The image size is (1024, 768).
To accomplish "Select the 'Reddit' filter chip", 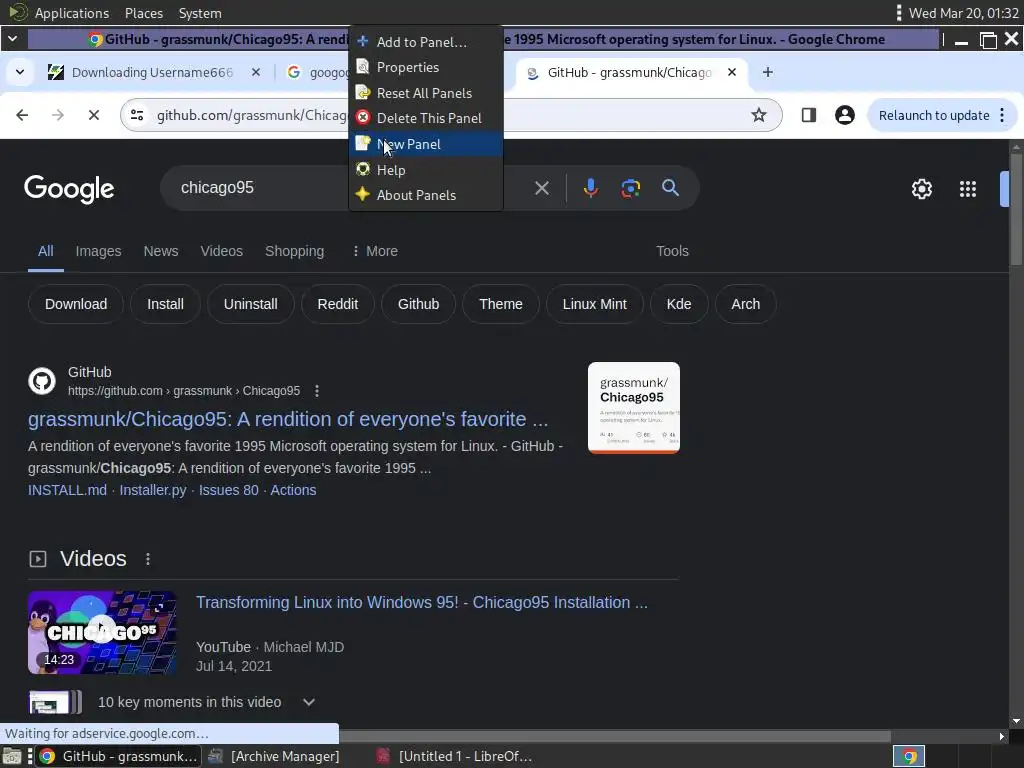I will click(x=338, y=304).
